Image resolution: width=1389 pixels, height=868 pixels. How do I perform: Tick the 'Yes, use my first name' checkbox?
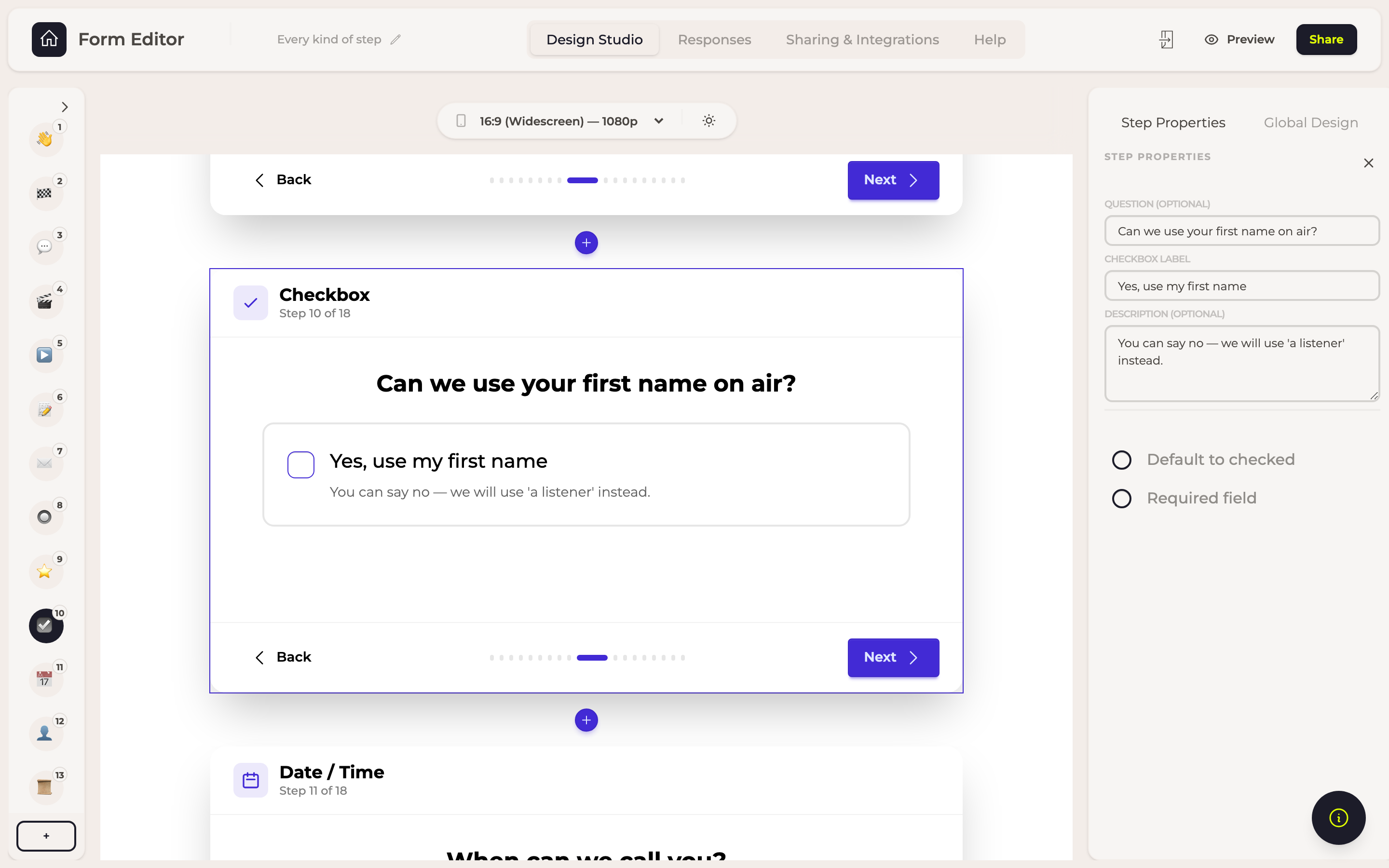point(301,464)
